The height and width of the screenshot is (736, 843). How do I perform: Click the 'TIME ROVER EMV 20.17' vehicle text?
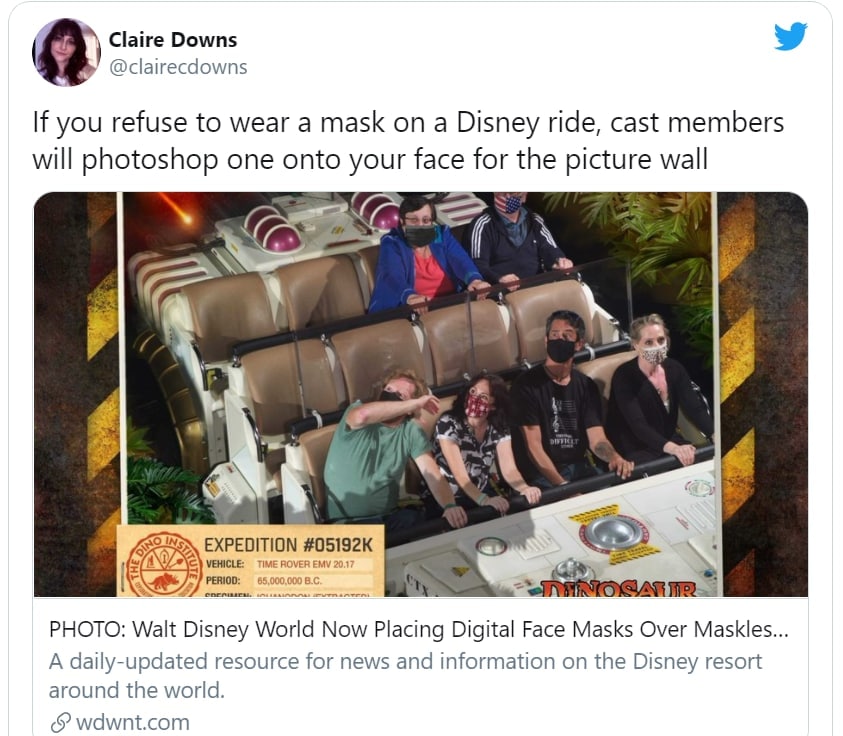tap(305, 564)
